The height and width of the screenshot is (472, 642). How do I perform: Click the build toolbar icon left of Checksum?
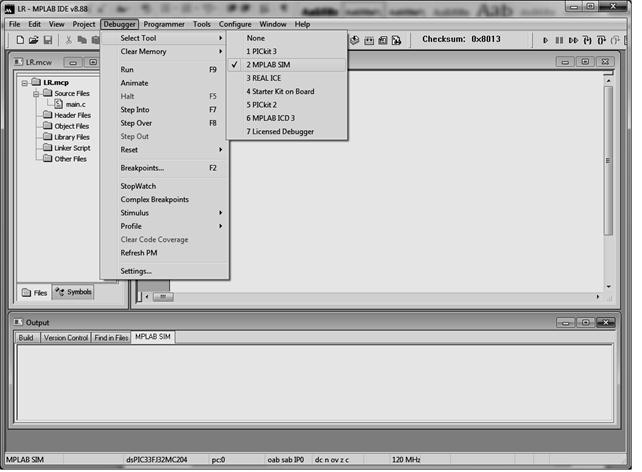(396, 41)
